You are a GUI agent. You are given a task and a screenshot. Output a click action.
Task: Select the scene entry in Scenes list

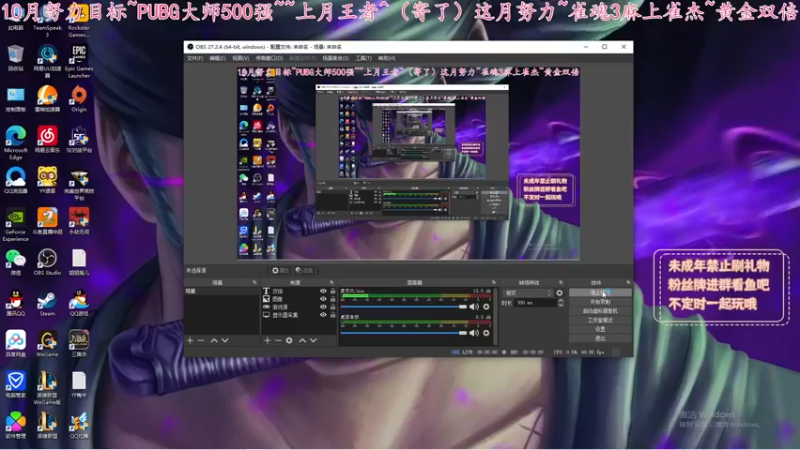[221, 291]
